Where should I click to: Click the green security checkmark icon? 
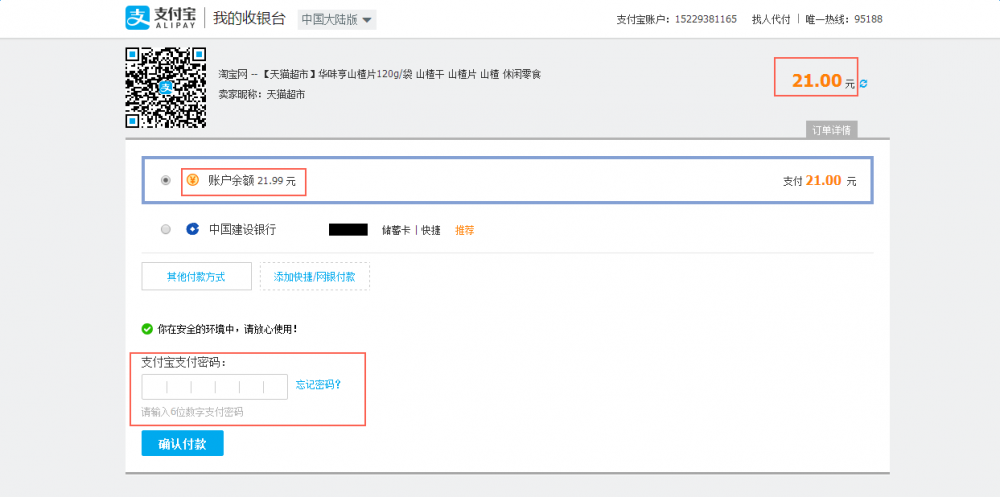pos(147,329)
